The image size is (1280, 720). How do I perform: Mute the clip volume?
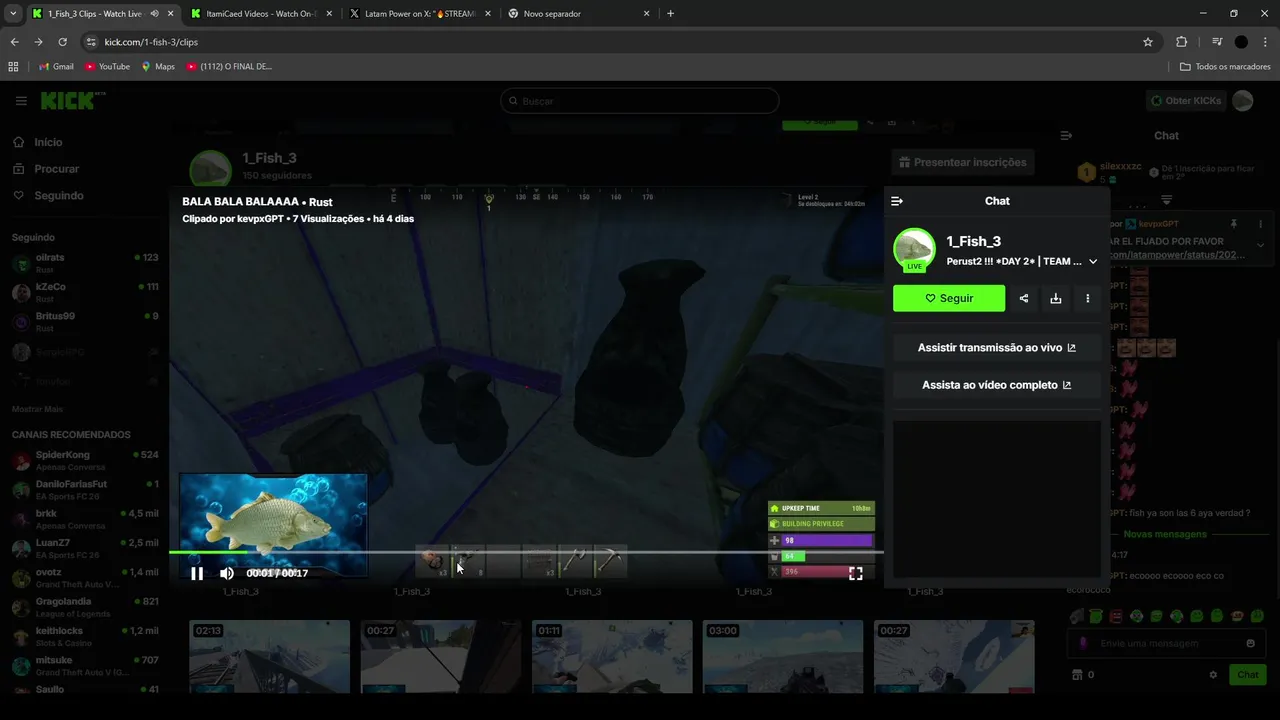tap(227, 573)
